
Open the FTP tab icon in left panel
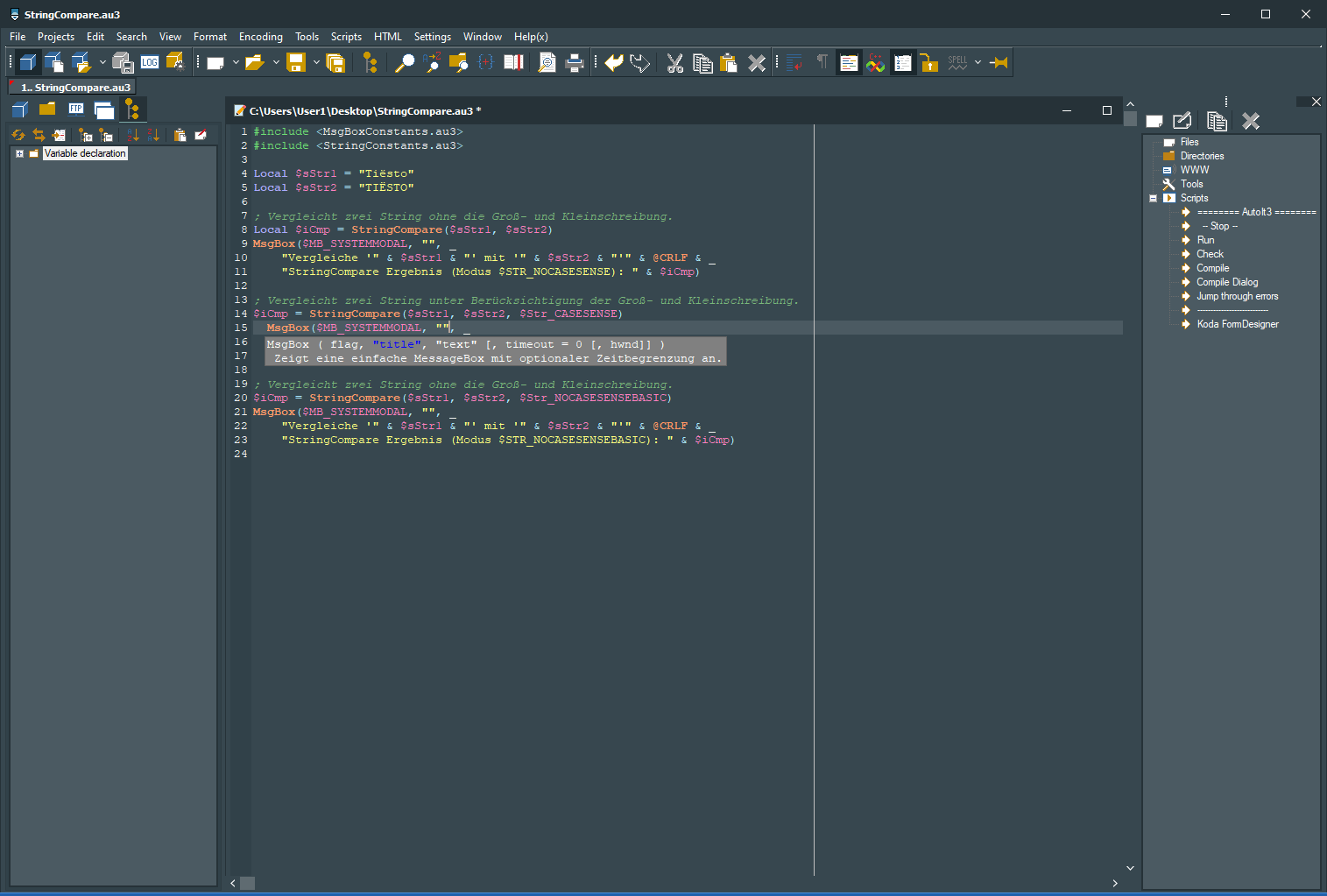coord(76,109)
